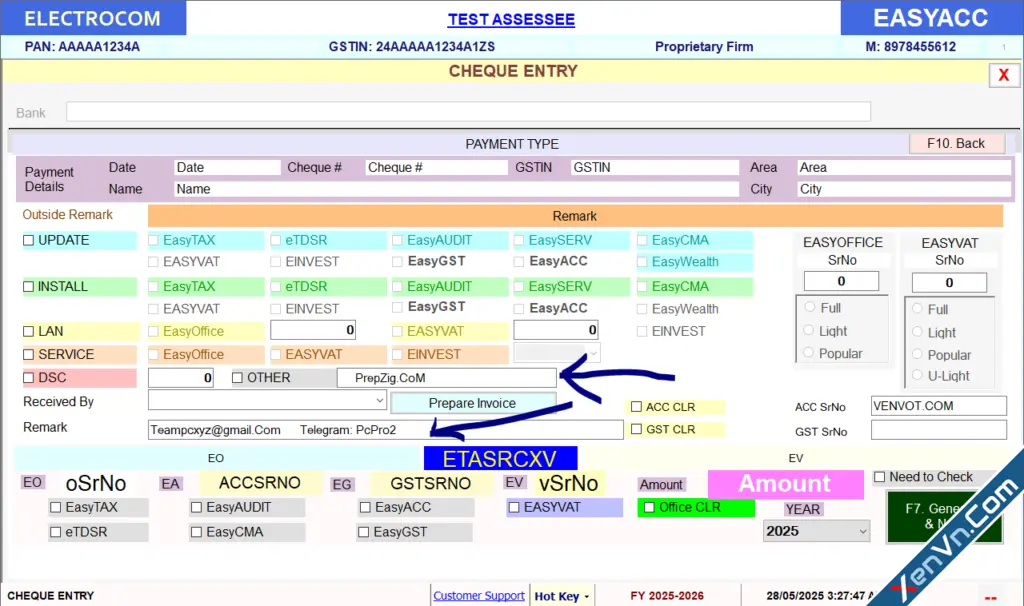
Task: Click the FY 2025-2026 status text
Action: pos(667,596)
